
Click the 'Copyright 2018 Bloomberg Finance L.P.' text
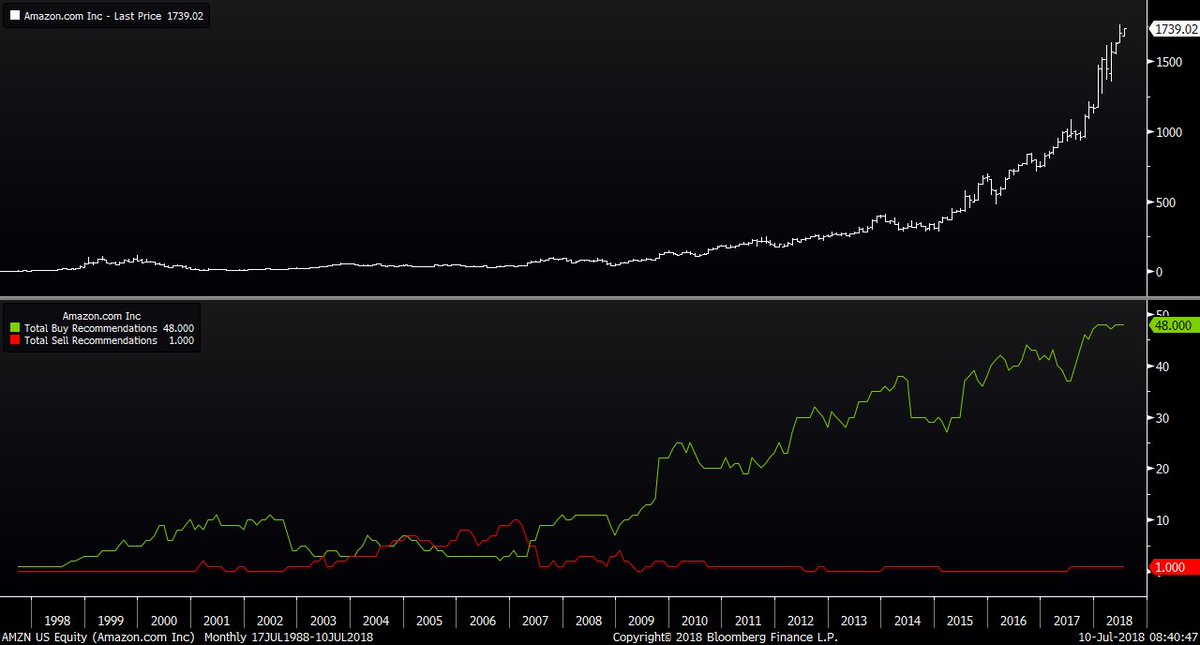coord(725,637)
